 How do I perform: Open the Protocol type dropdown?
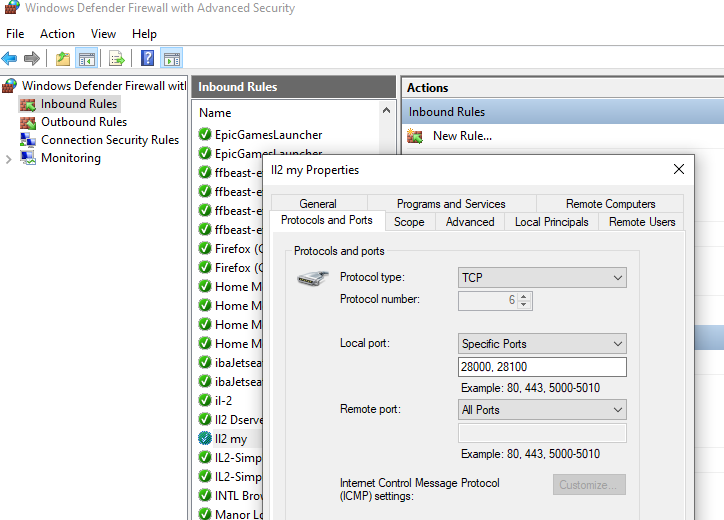[542, 277]
